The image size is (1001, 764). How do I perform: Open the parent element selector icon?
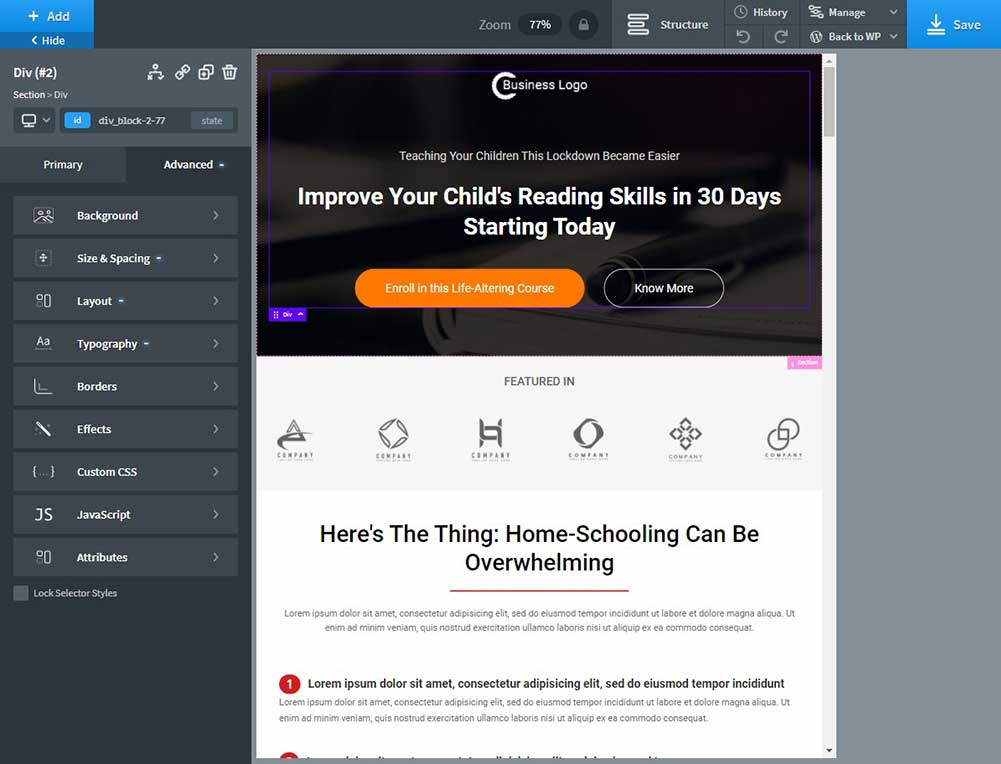pos(155,72)
